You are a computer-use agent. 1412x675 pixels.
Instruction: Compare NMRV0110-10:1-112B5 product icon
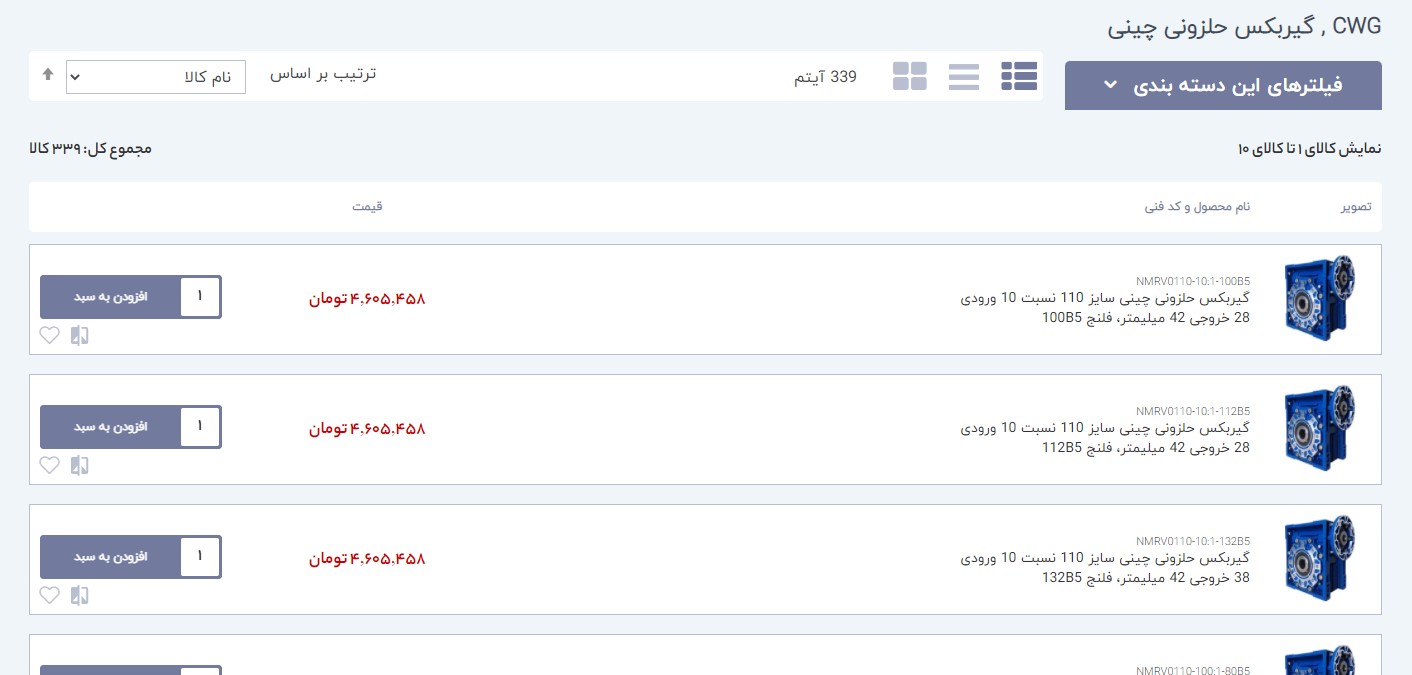click(x=80, y=465)
